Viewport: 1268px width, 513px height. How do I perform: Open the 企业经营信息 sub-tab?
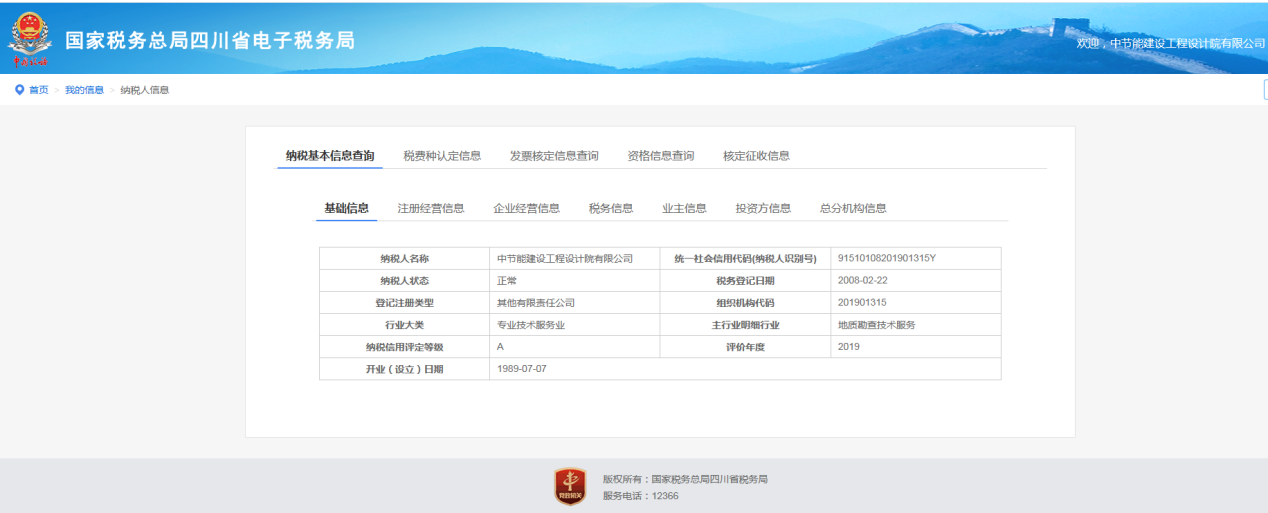(x=526, y=208)
